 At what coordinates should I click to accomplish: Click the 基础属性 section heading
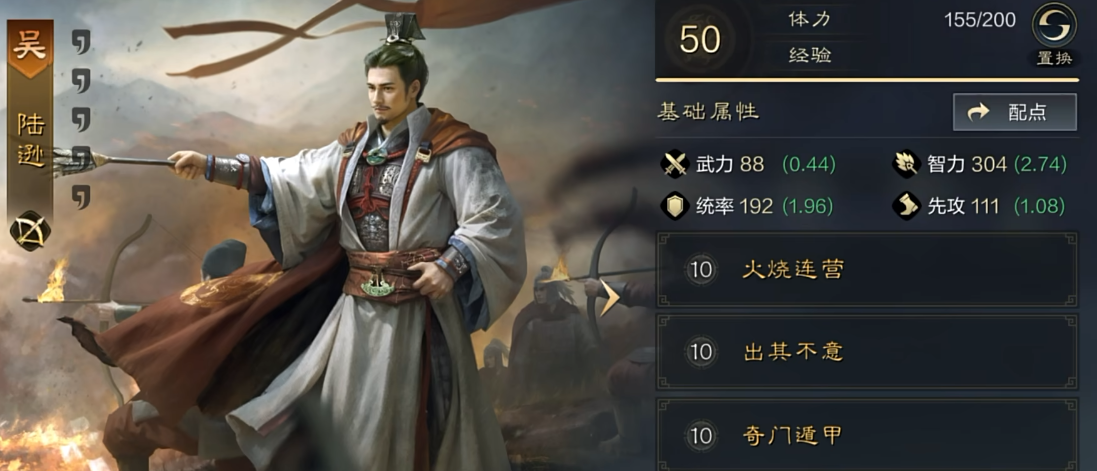(708, 112)
